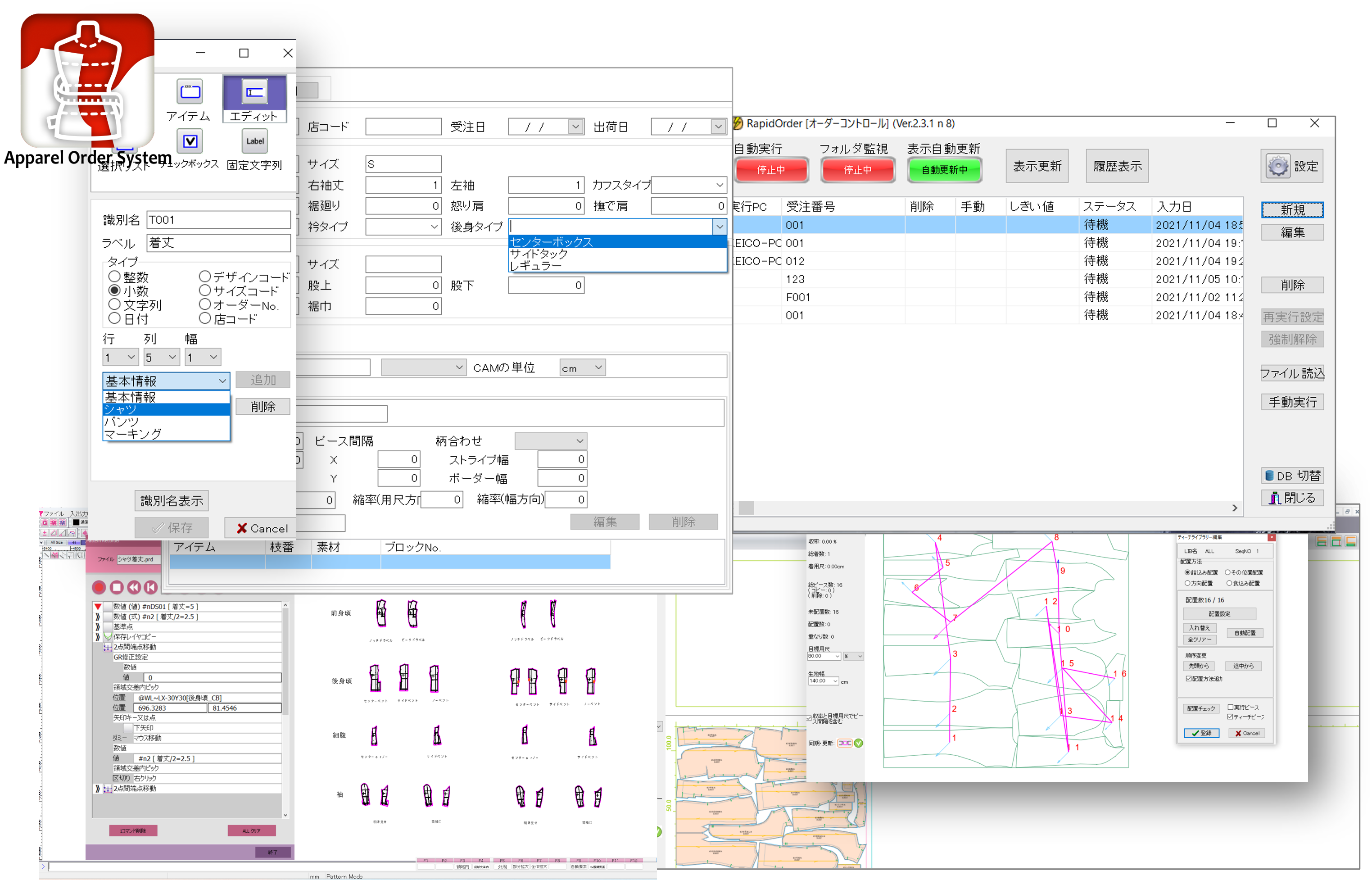Choose the チェックボックス tool icon

pos(190,141)
